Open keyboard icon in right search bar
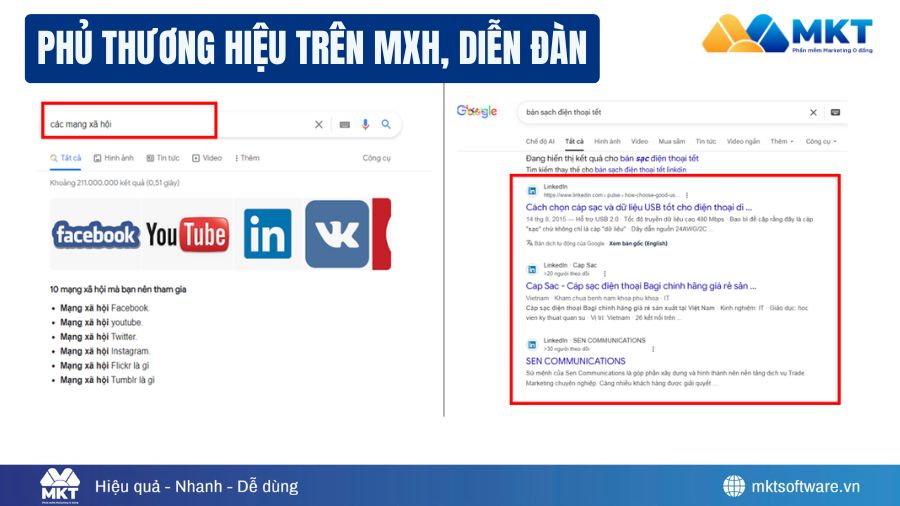This screenshot has width=900, height=506. pos(836,112)
